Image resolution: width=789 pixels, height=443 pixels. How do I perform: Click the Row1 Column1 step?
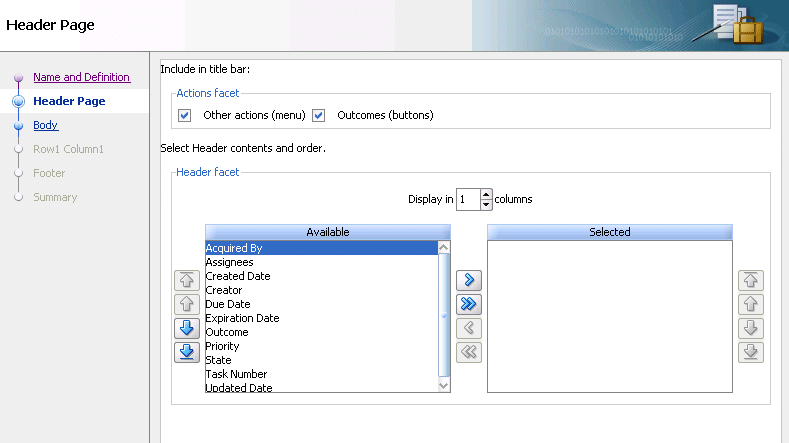68,149
